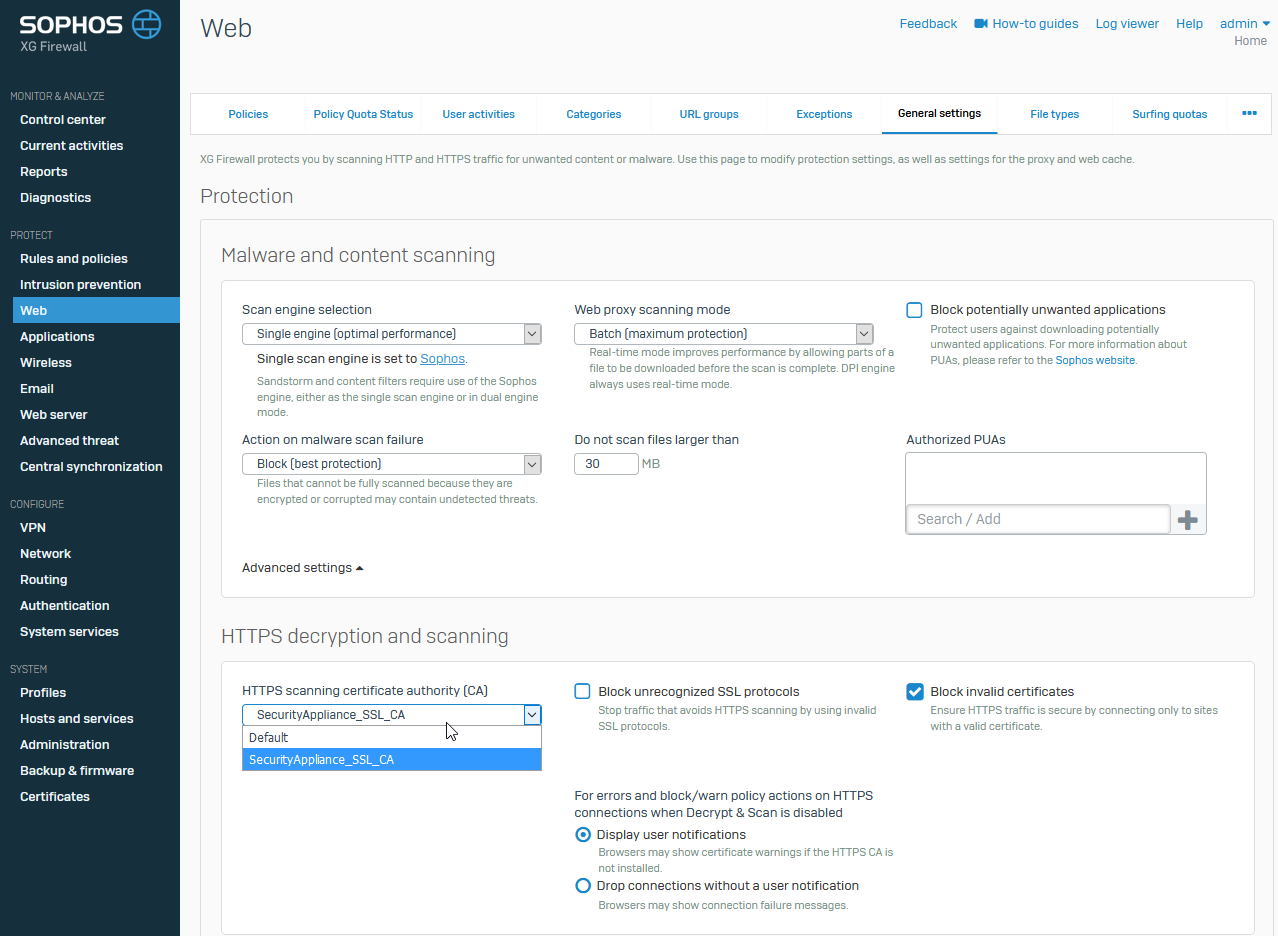Select Display user notifications radio button
This screenshot has height=936, width=1278.
click(x=583, y=835)
